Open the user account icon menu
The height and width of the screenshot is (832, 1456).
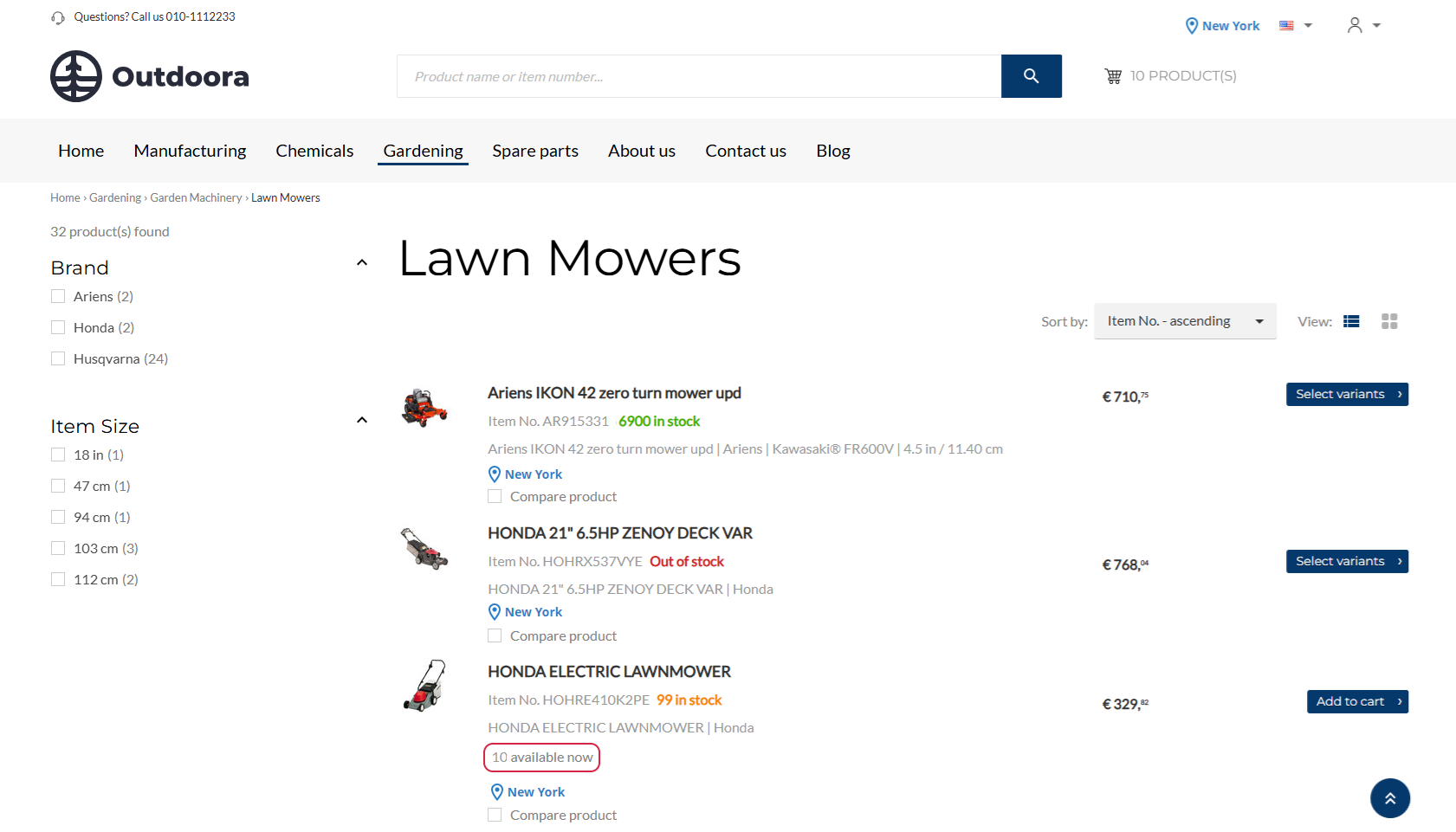coord(1356,26)
